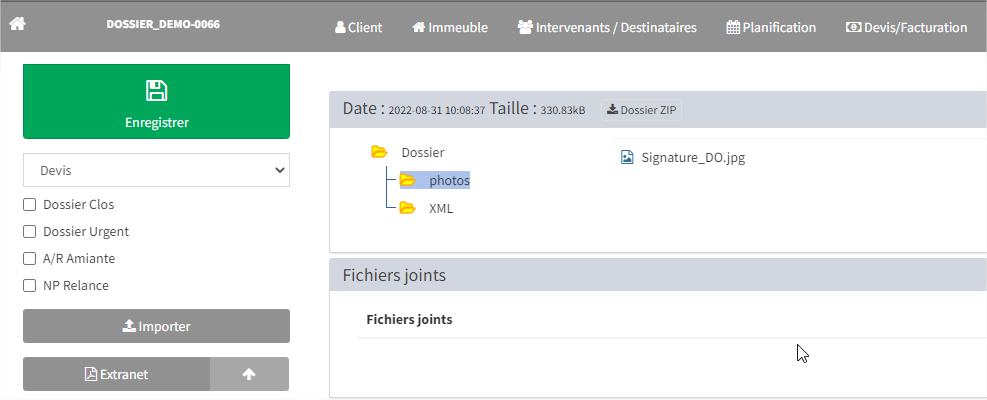Screen dimensions: 987x400
Task: Click the home icon in top bar
Action: click(17, 24)
